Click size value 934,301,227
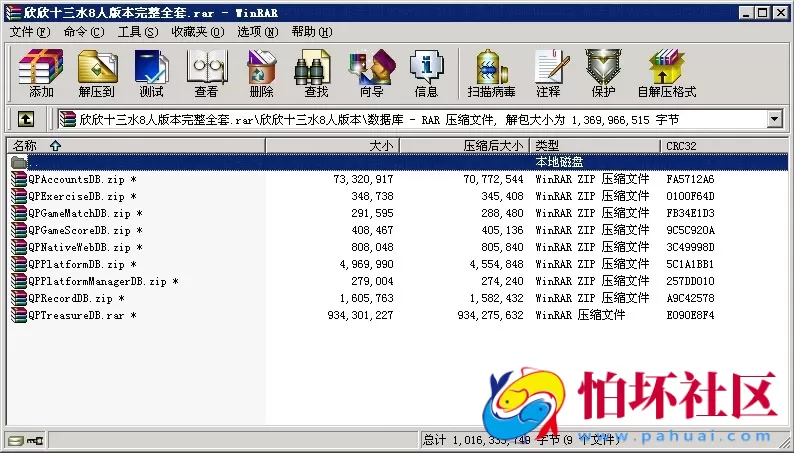This screenshot has height=453, width=794. pyautogui.click(x=360, y=315)
